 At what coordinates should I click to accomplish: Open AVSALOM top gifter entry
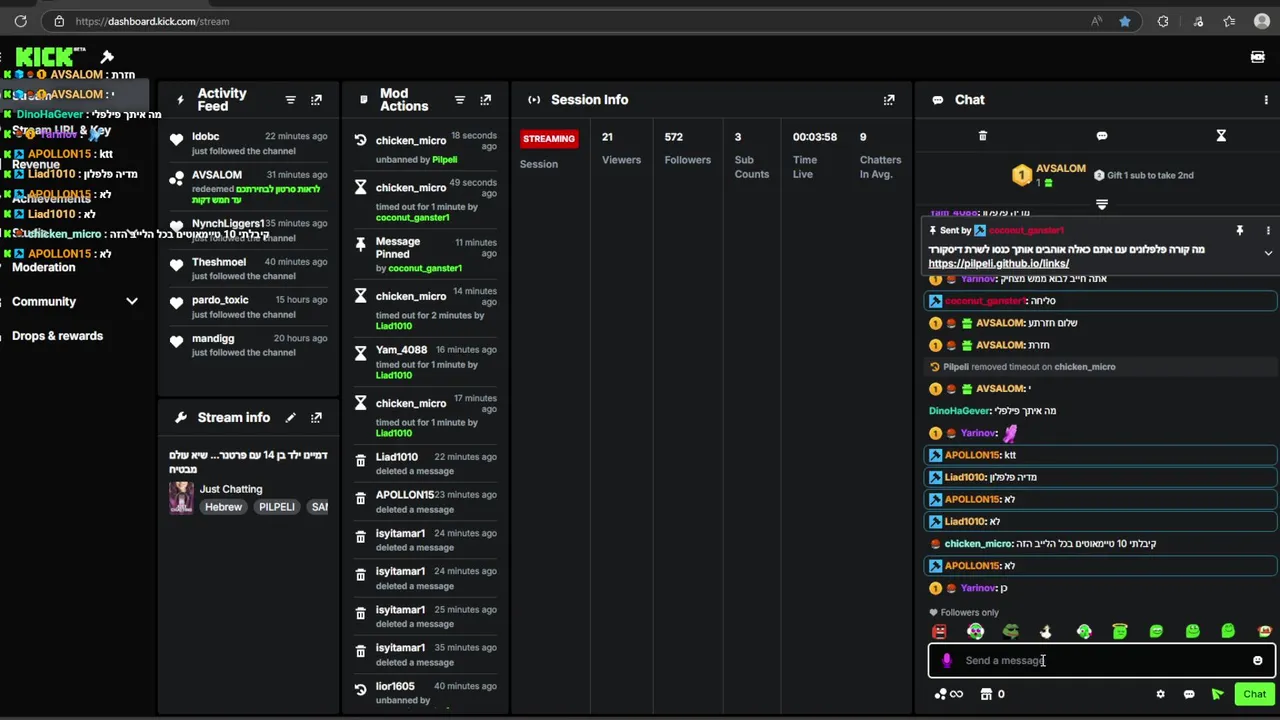point(1050,175)
